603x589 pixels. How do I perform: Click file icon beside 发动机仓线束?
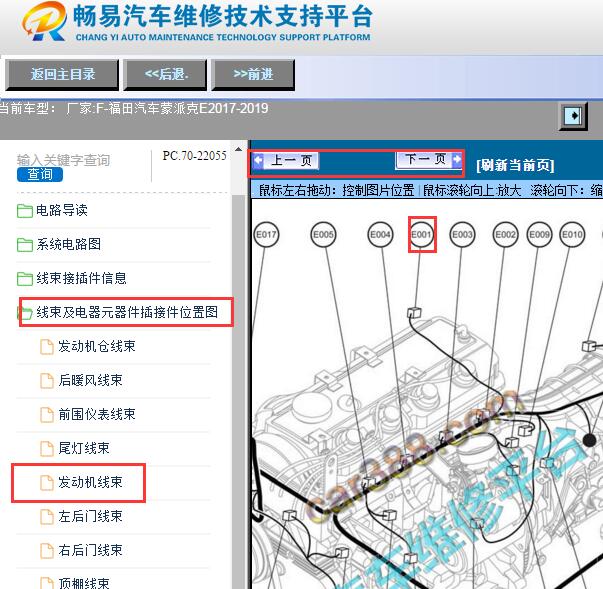47,346
